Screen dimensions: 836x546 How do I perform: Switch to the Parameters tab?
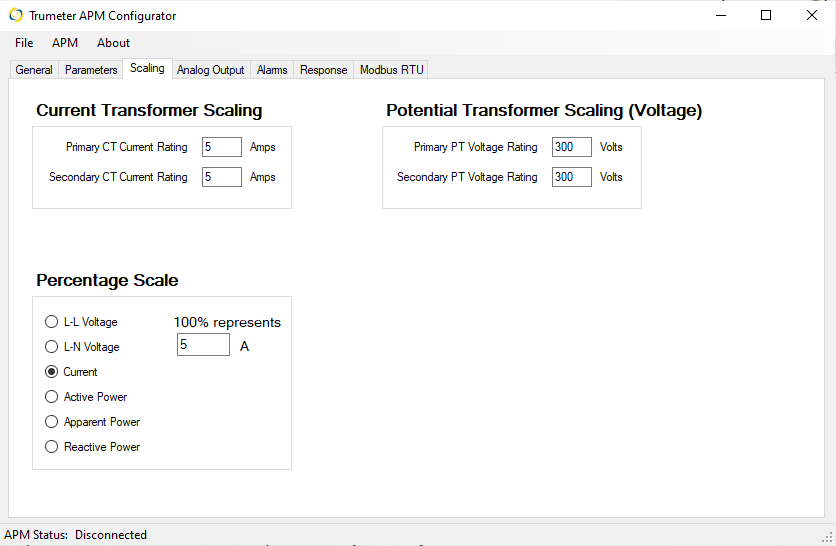click(91, 70)
